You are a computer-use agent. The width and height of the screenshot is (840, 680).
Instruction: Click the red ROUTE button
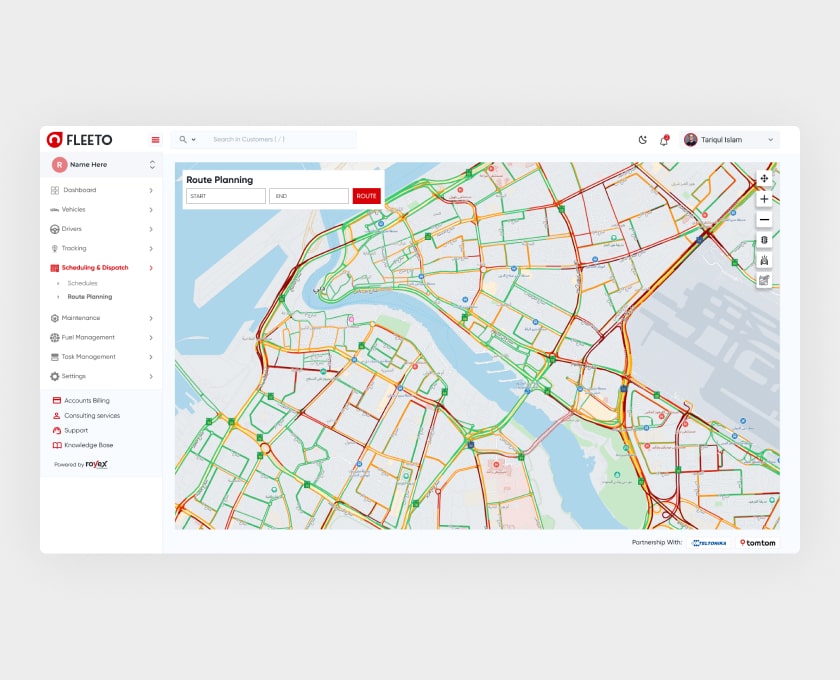click(x=366, y=196)
